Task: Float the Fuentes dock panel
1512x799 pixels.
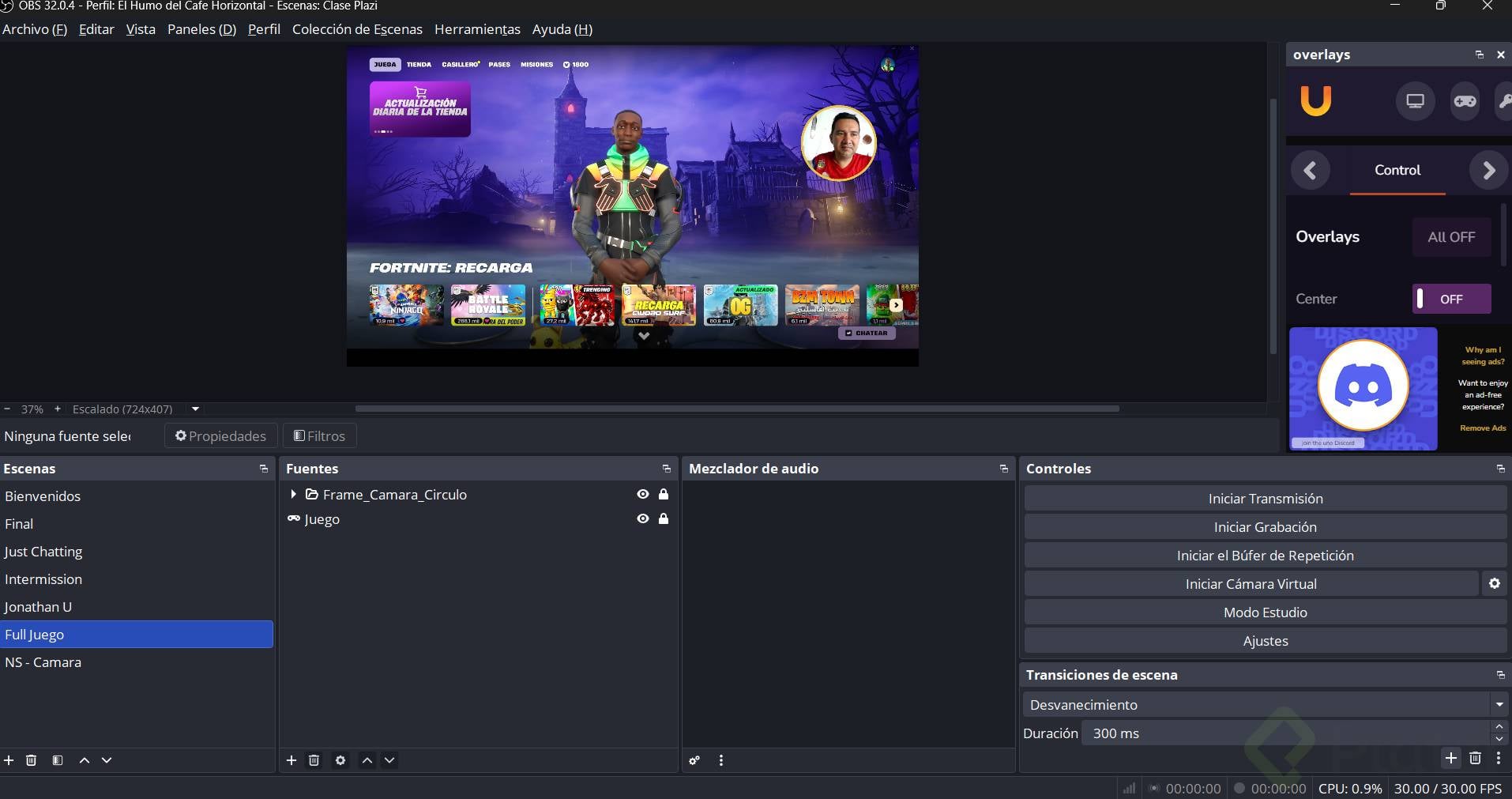Action: tap(667, 469)
